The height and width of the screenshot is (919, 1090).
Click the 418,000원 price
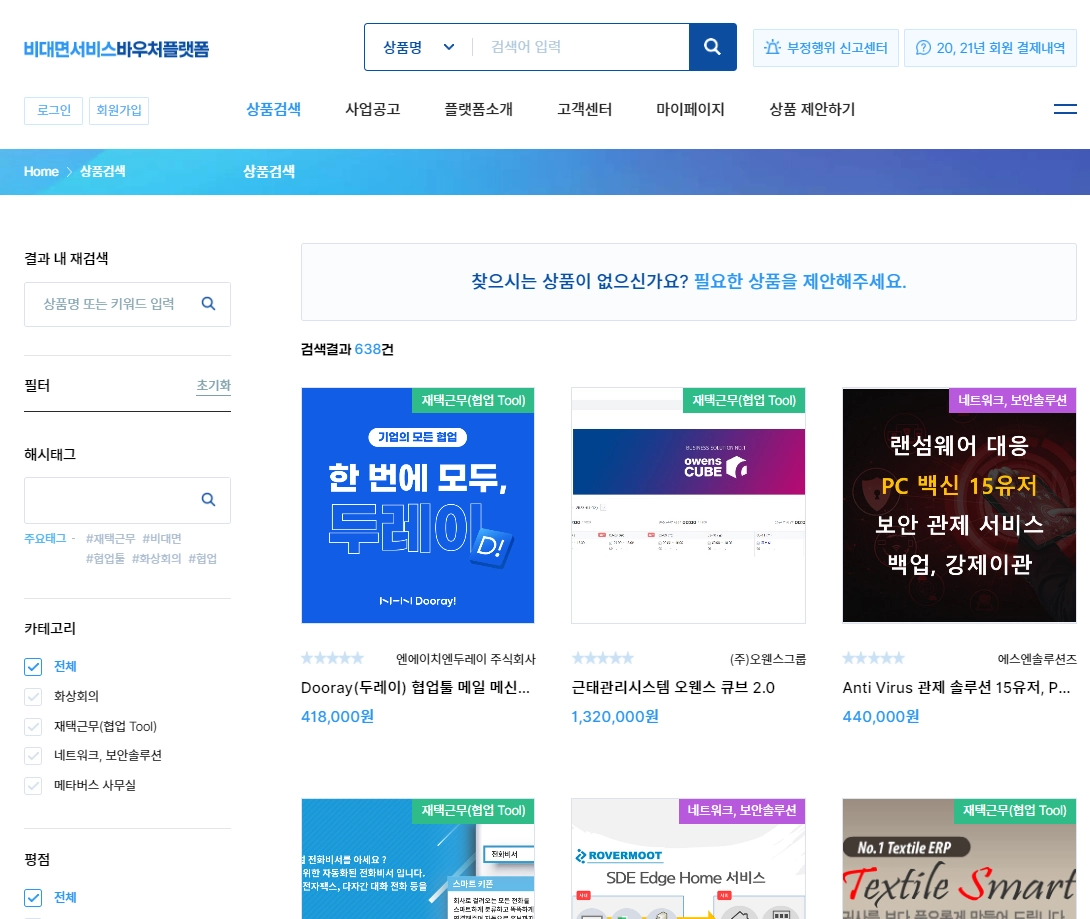337,717
